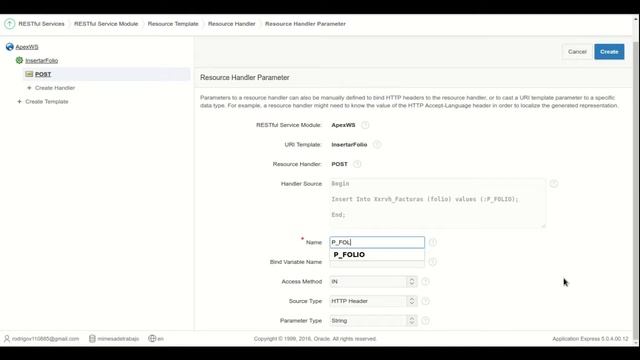Open the Source Type dropdown
The image size is (640, 360).
click(373, 301)
